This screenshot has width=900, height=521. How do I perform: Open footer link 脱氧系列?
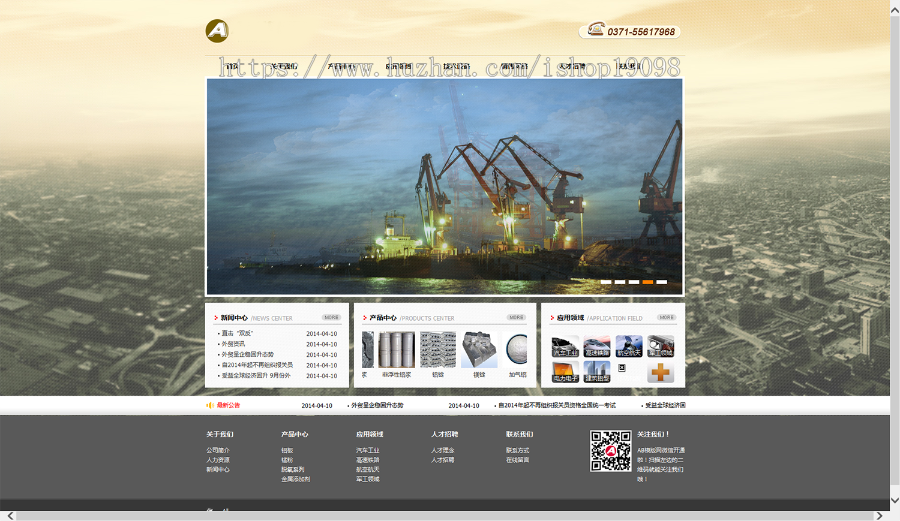[x=293, y=469]
